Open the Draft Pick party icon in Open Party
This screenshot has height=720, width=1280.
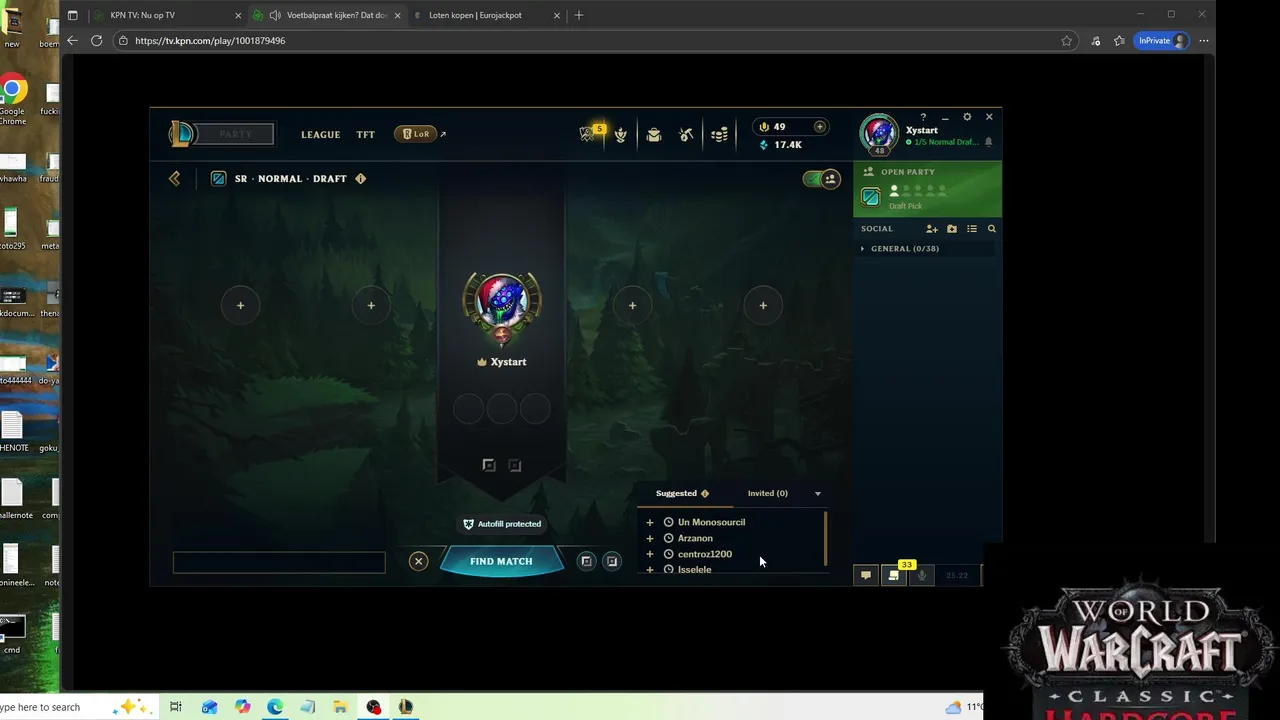click(x=871, y=197)
